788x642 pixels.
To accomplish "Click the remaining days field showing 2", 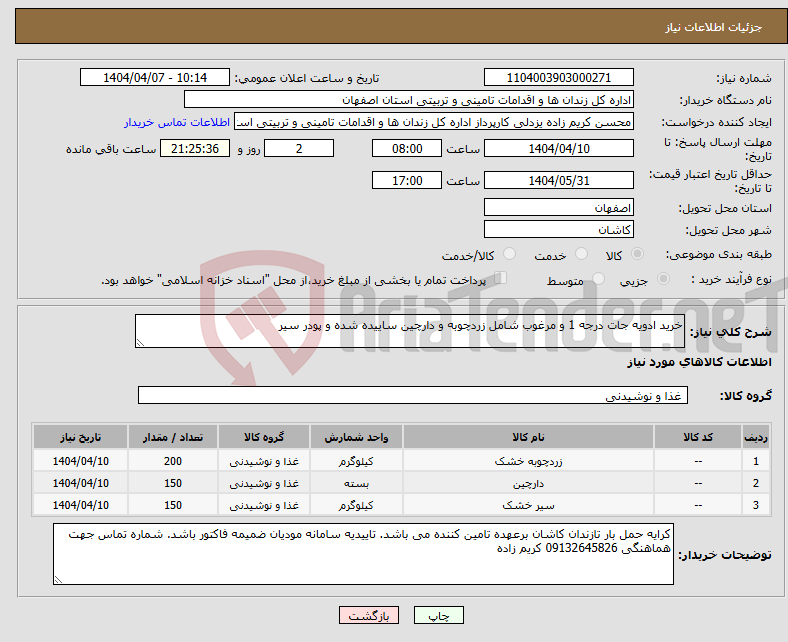I will pyautogui.click(x=299, y=148).
